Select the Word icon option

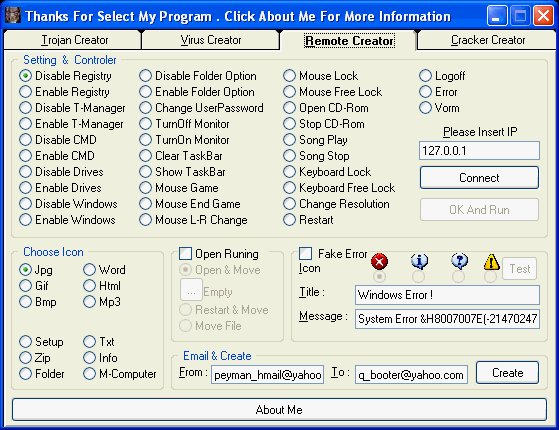coord(89,270)
